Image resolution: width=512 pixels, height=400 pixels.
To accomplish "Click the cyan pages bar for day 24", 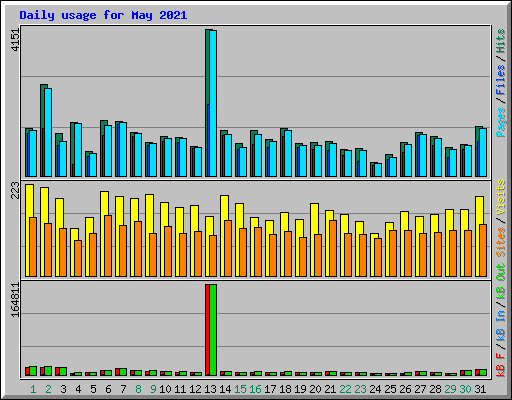I will [378, 170].
